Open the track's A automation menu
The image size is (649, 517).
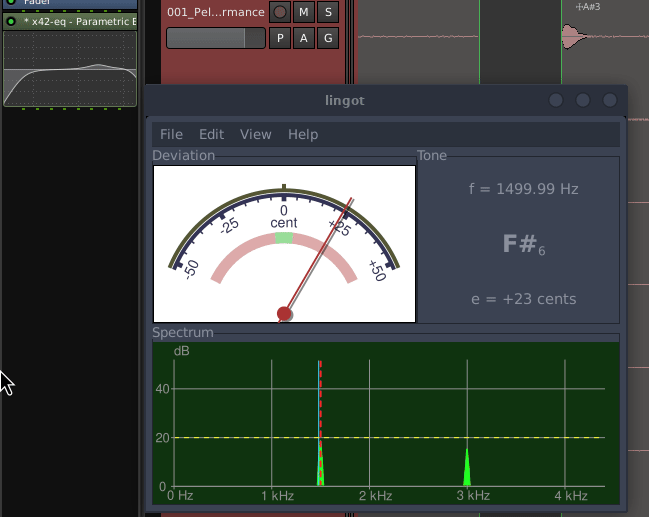click(x=304, y=38)
